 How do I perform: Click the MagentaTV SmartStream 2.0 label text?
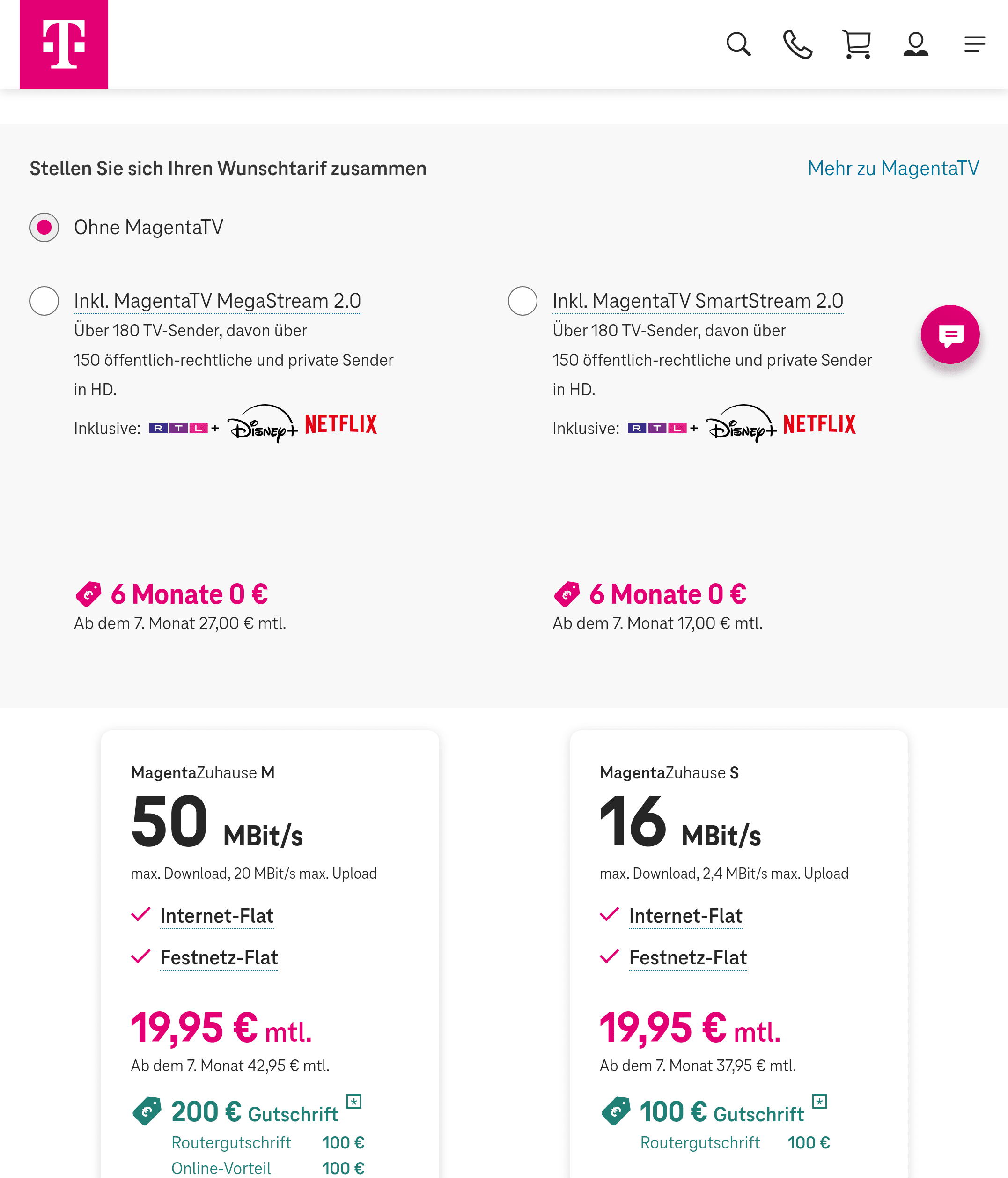(x=697, y=301)
